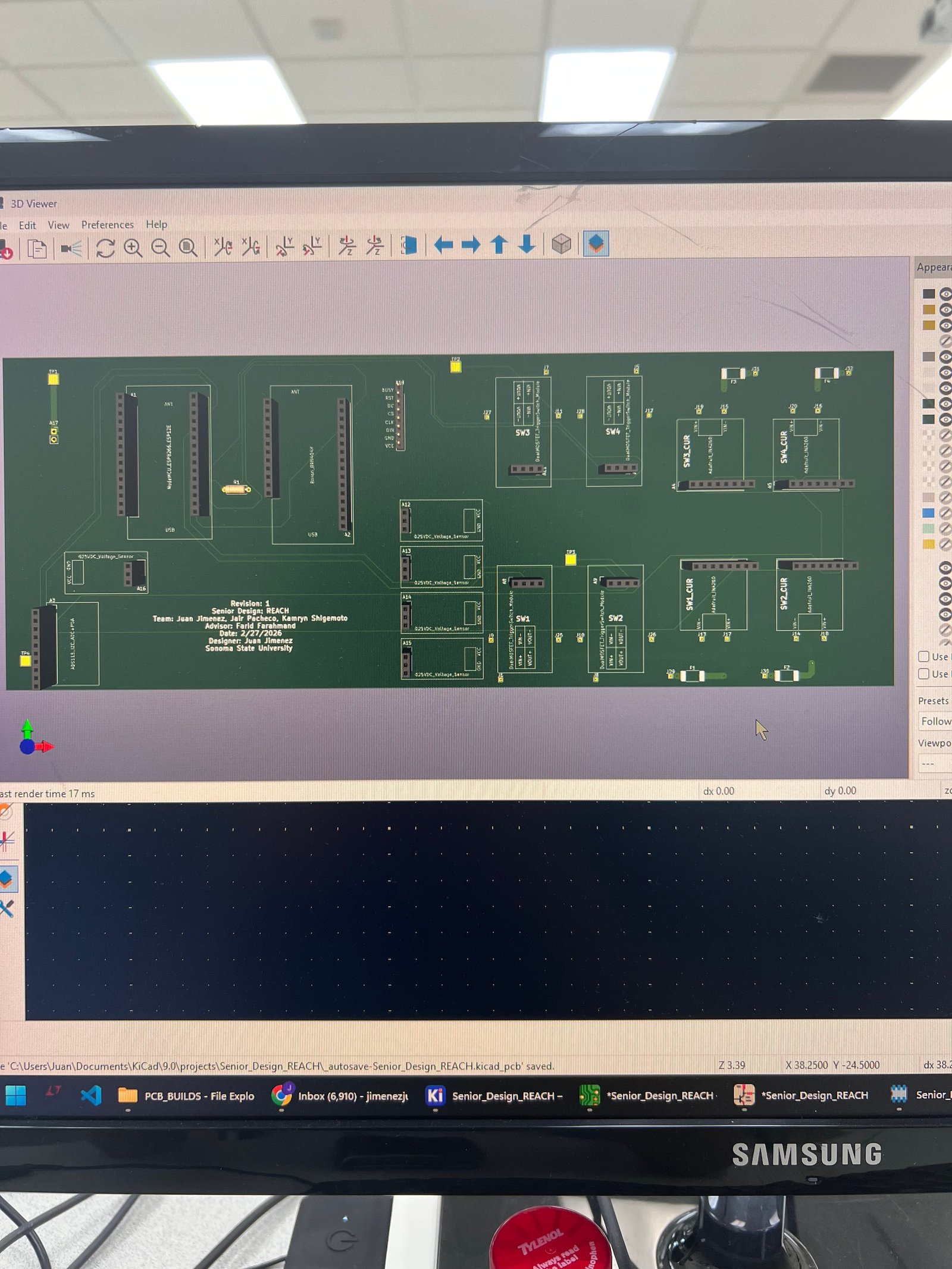This screenshot has width=952, height=1269.
Task: Open the Presets 'Follow' dropdown
Action: [935, 721]
